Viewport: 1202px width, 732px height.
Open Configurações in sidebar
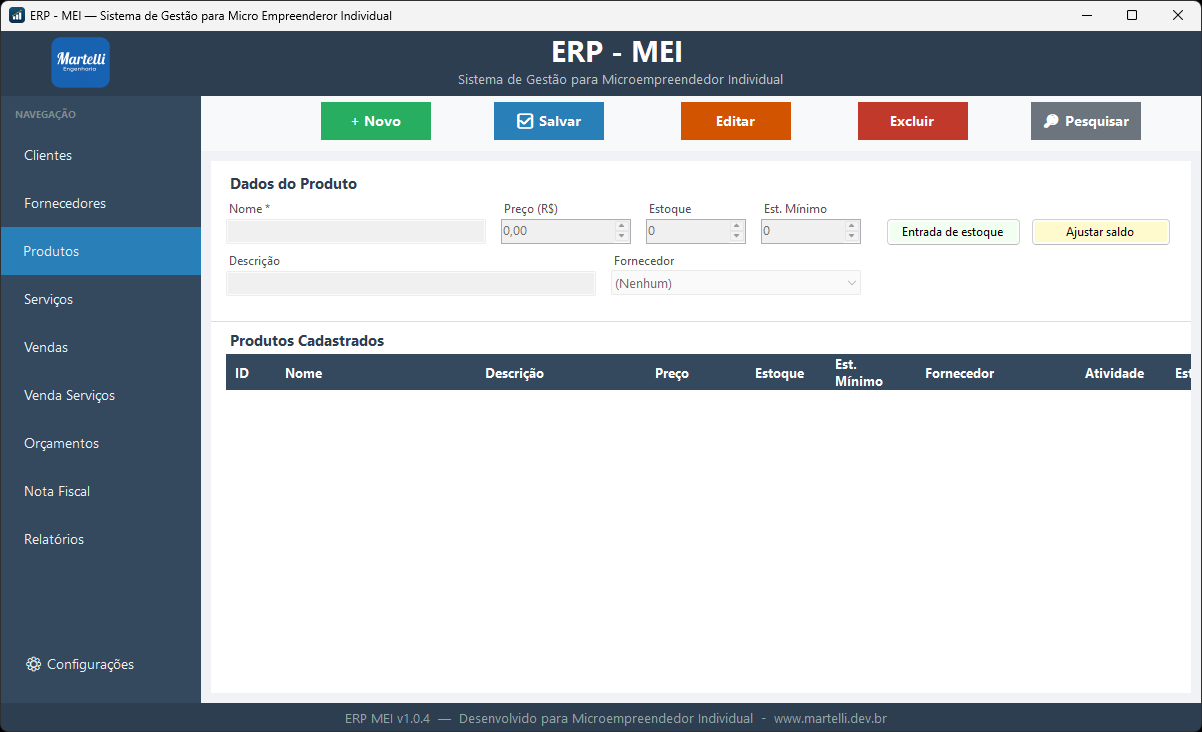(101, 664)
